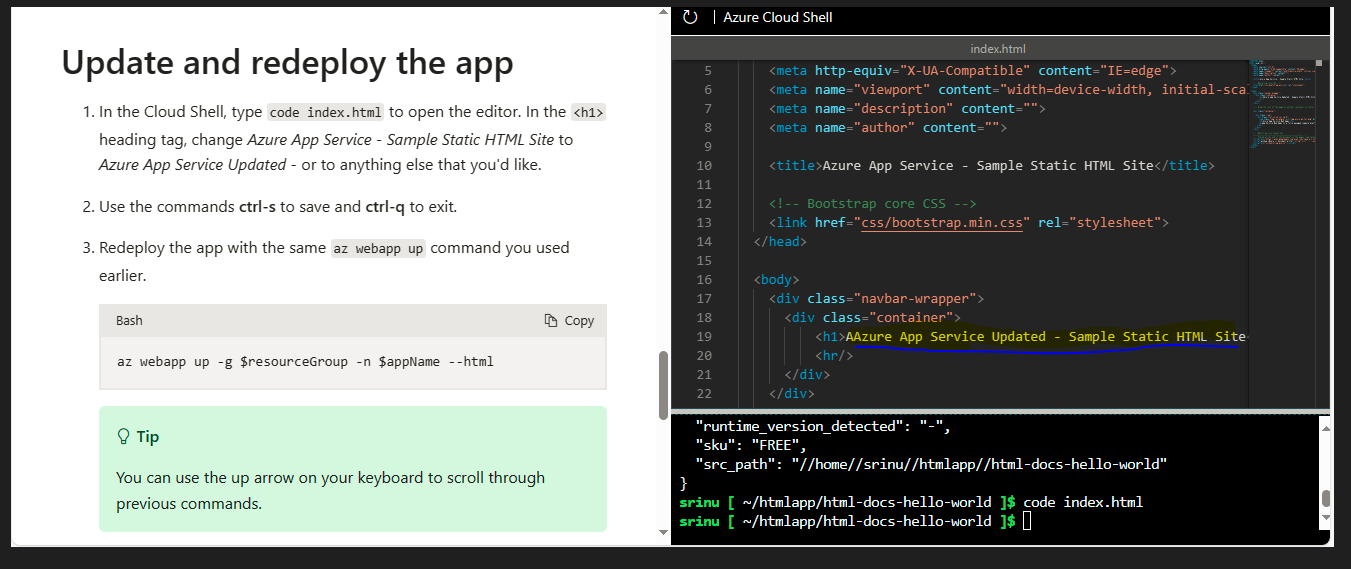Click the 'Azure Cloud Shell' title text

pyautogui.click(x=778, y=17)
